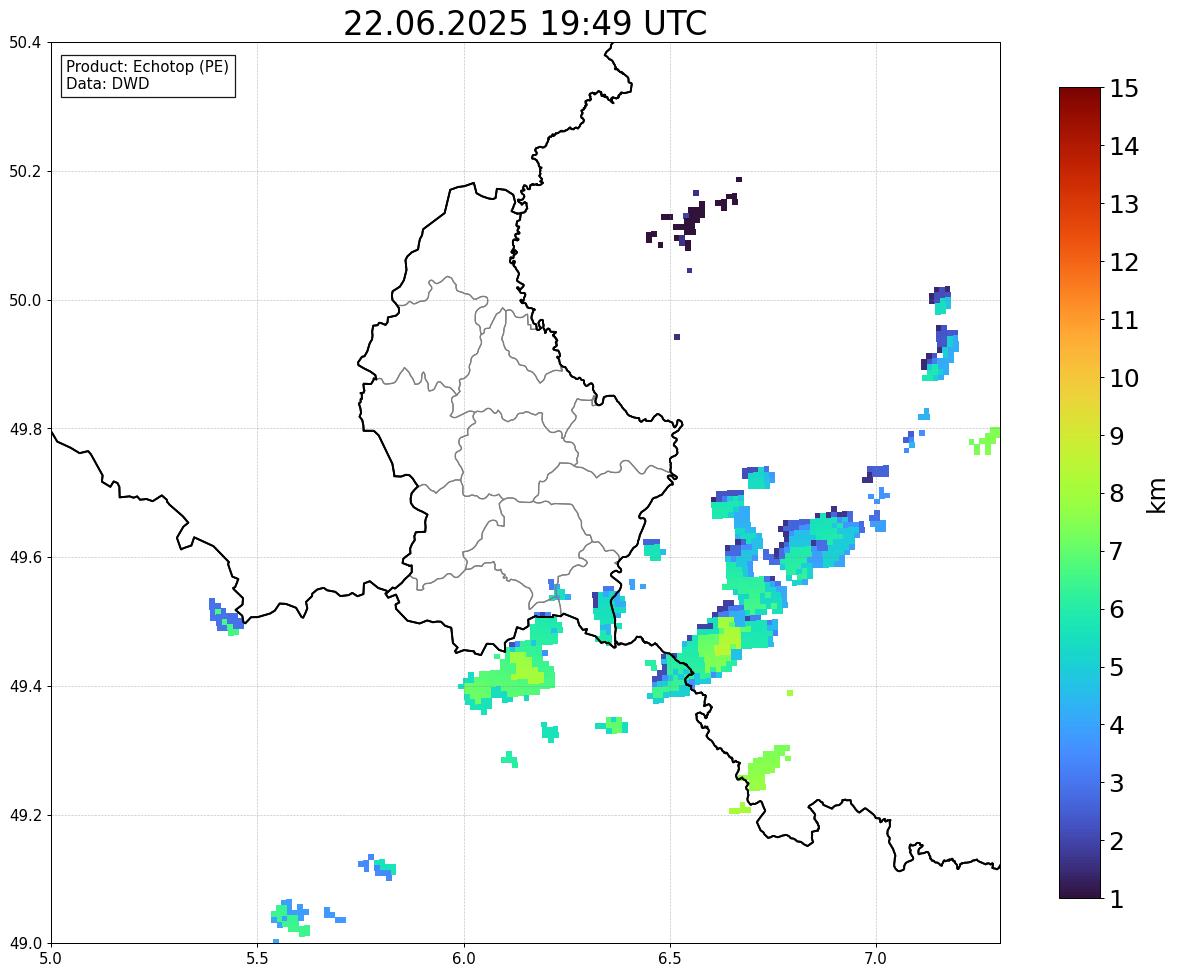The height and width of the screenshot is (976, 1178).
Task: Click the longitude axis label "6.0"
Action: (464, 959)
